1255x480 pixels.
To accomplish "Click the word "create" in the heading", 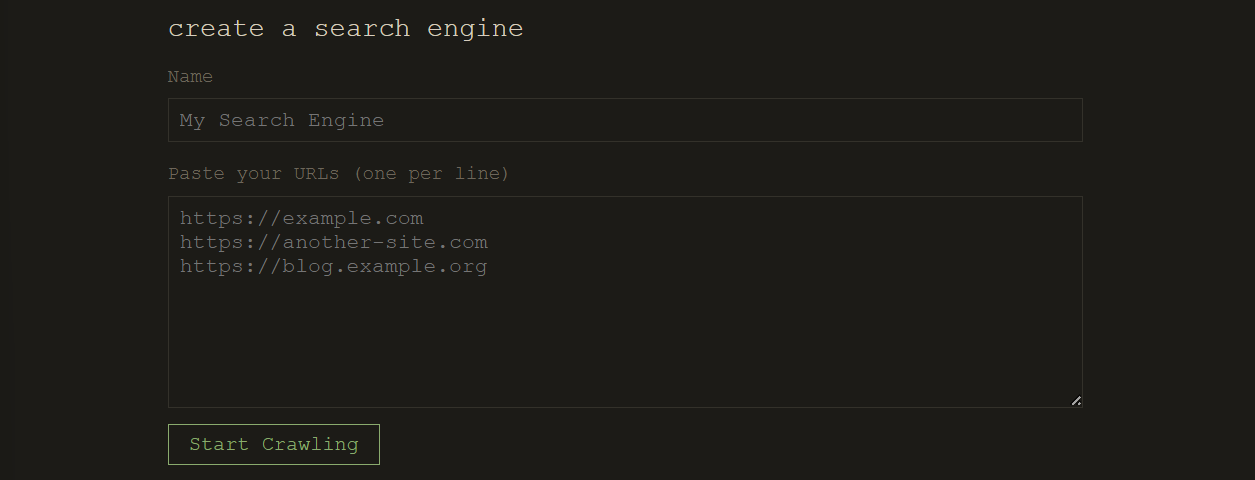I will (x=216, y=29).
